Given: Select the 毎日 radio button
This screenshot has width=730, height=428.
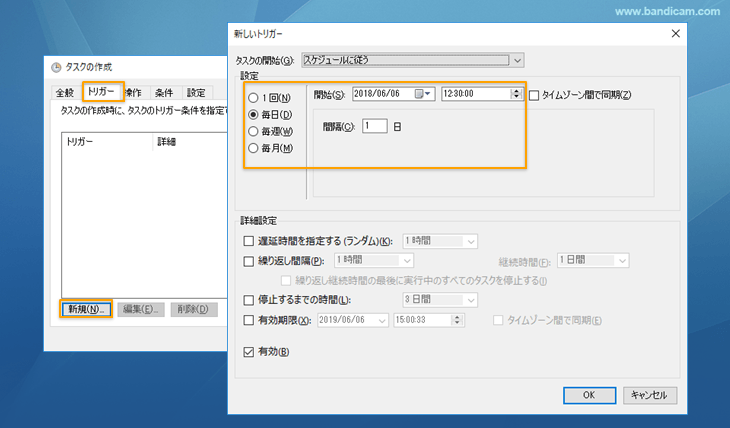Looking at the screenshot, I should click(253, 115).
